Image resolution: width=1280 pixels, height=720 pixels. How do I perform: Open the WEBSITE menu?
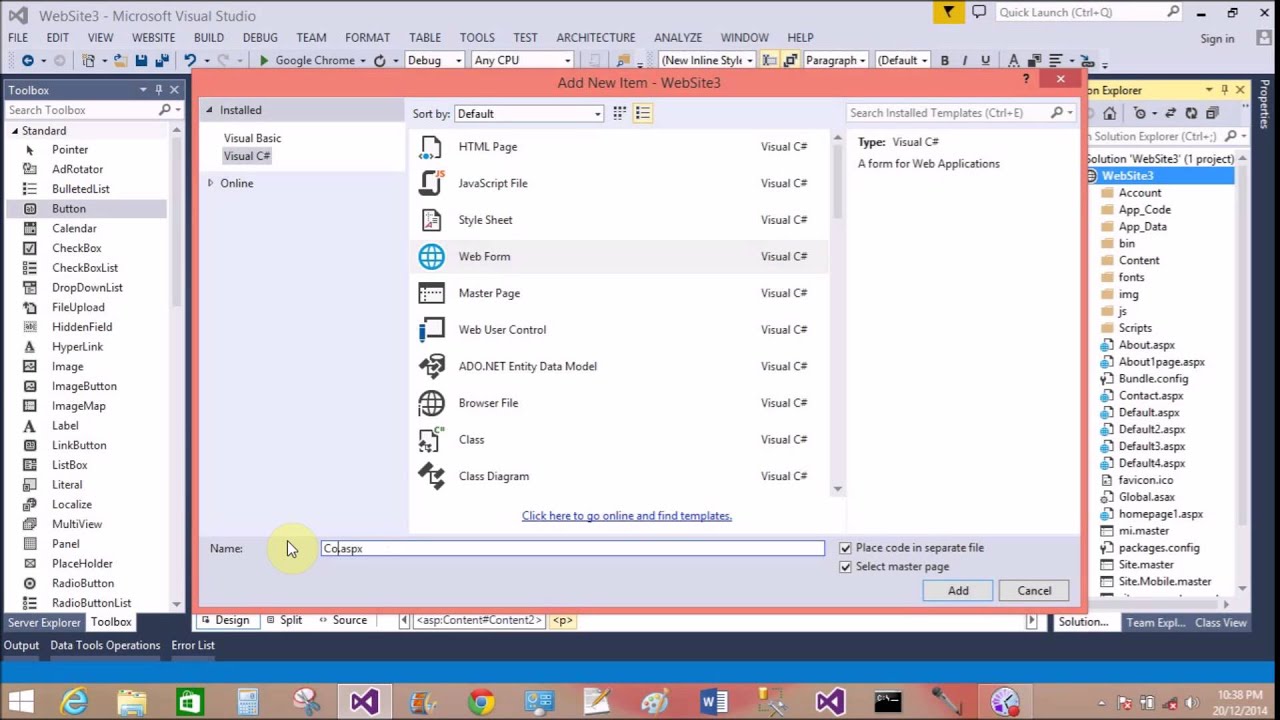tap(153, 37)
